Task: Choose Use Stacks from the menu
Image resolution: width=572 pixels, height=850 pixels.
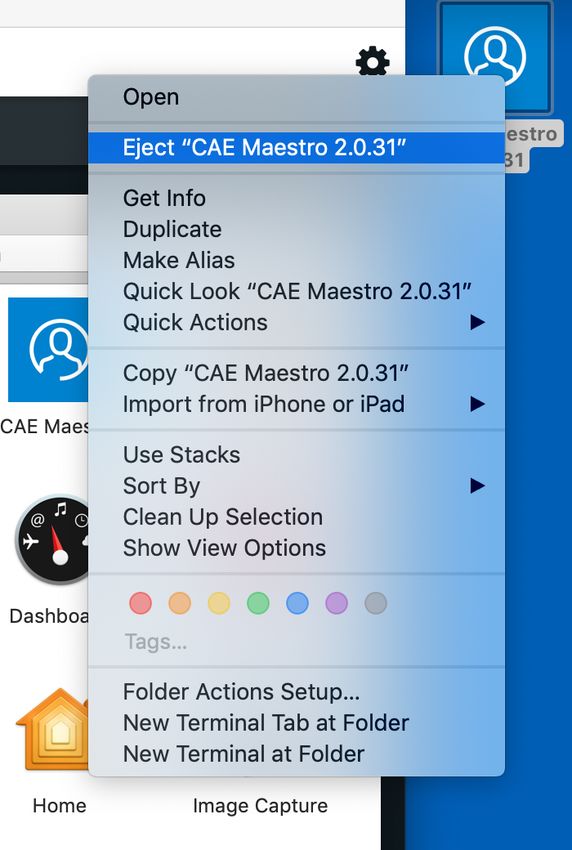Action: [x=296, y=455]
